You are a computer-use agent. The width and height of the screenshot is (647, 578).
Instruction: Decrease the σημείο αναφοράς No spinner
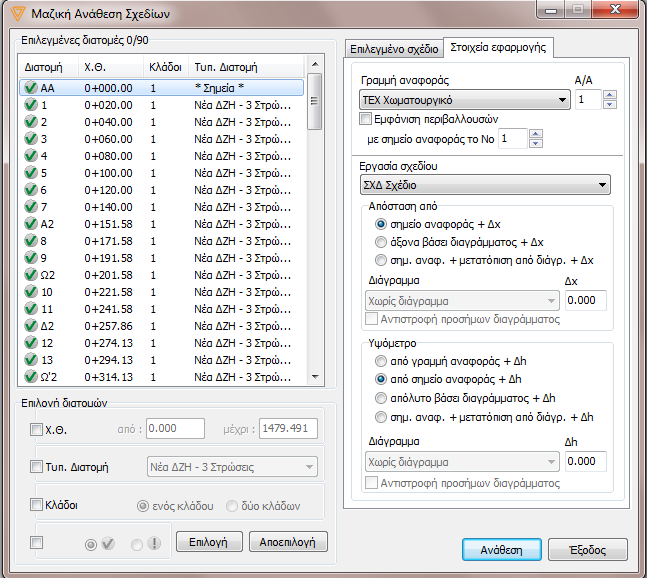click(x=536, y=143)
